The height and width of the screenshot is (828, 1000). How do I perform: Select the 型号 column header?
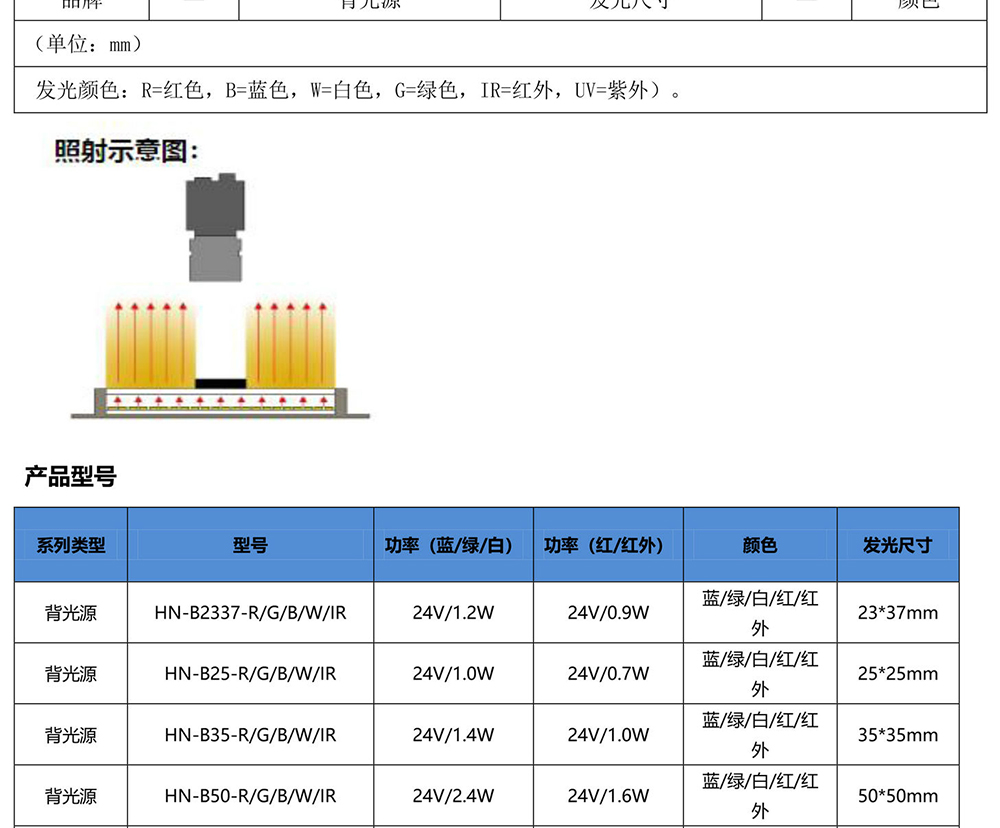[250, 545]
